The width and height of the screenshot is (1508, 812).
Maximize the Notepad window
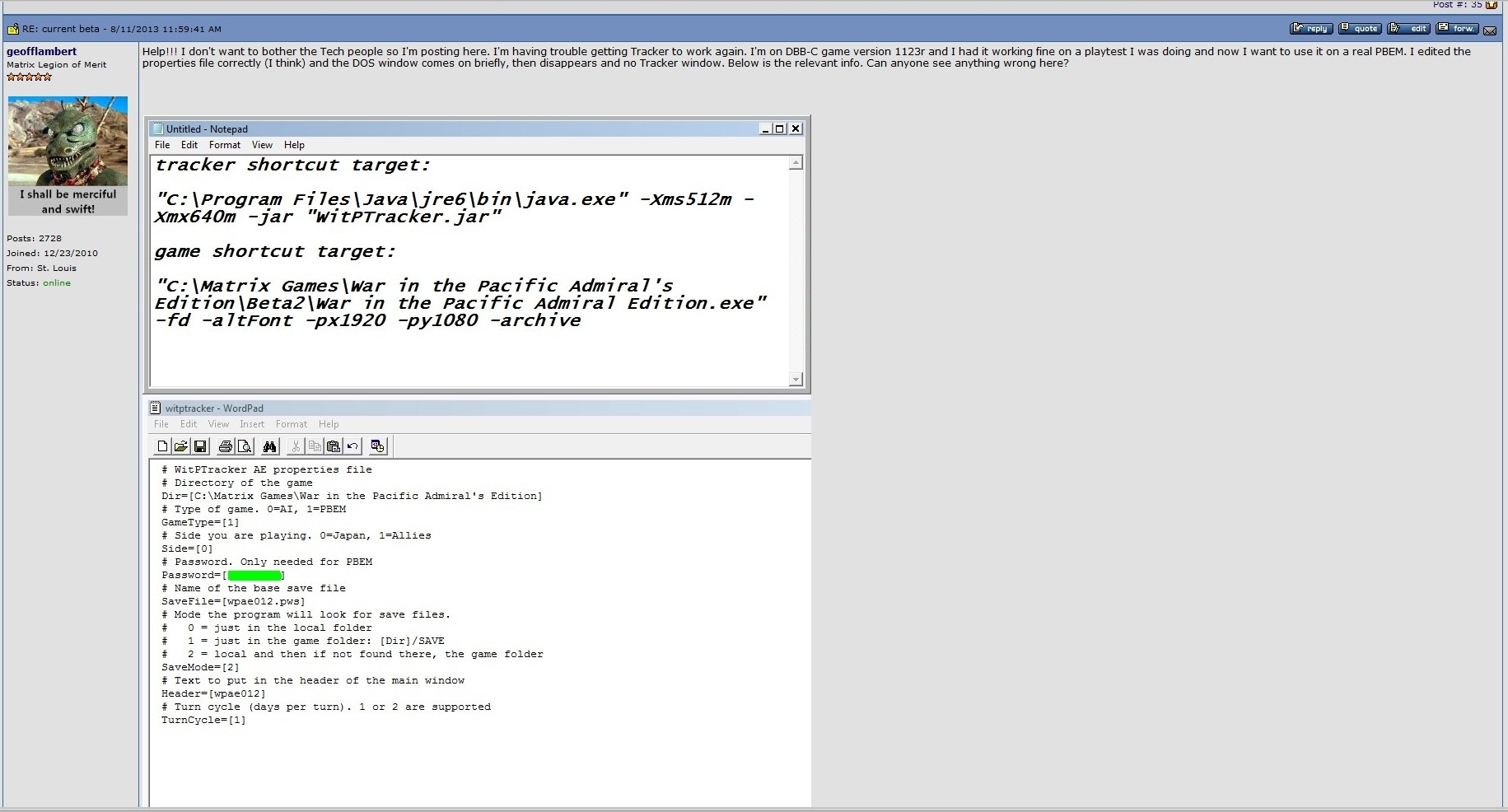780,128
